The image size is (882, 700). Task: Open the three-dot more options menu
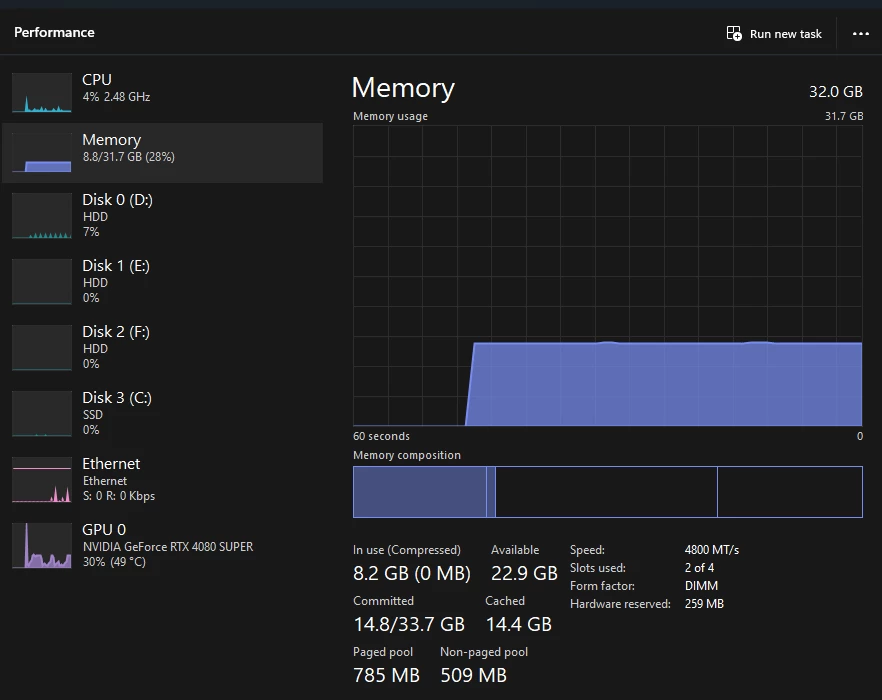point(861,34)
